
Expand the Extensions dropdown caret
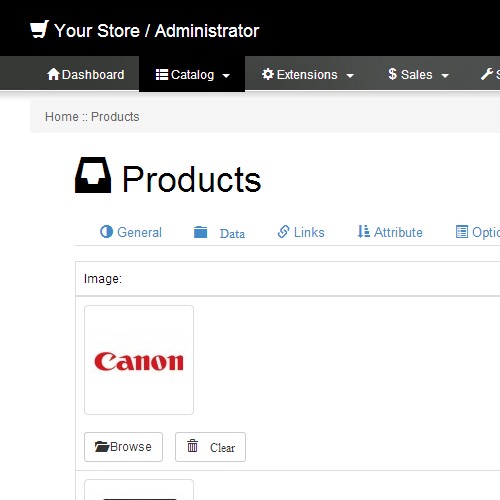coord(350,76)
